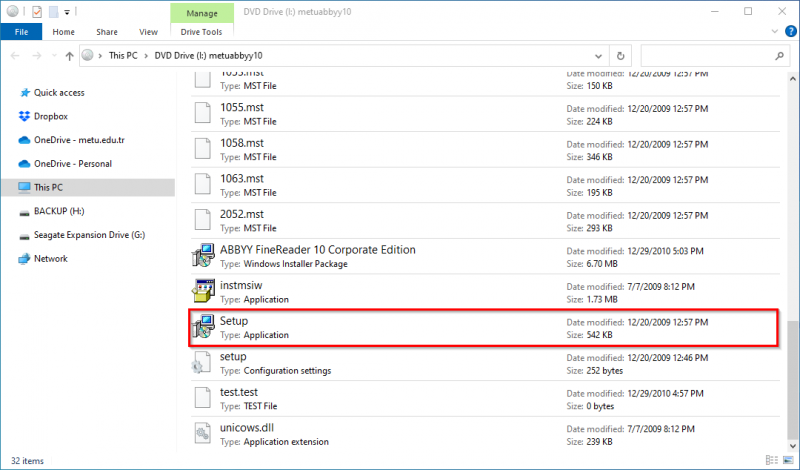Open OneDrive - metu.edu.tr in sidebar

click(79, 140)
